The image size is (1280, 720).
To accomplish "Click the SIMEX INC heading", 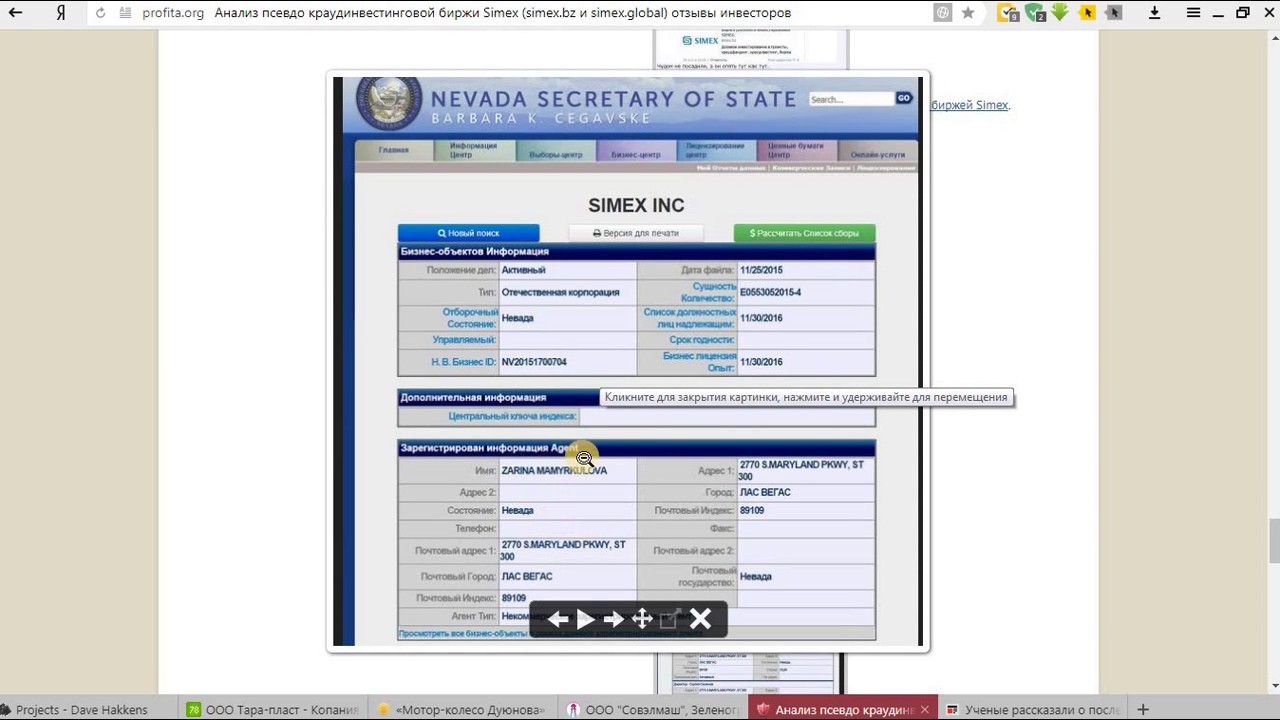I will 636,205.
